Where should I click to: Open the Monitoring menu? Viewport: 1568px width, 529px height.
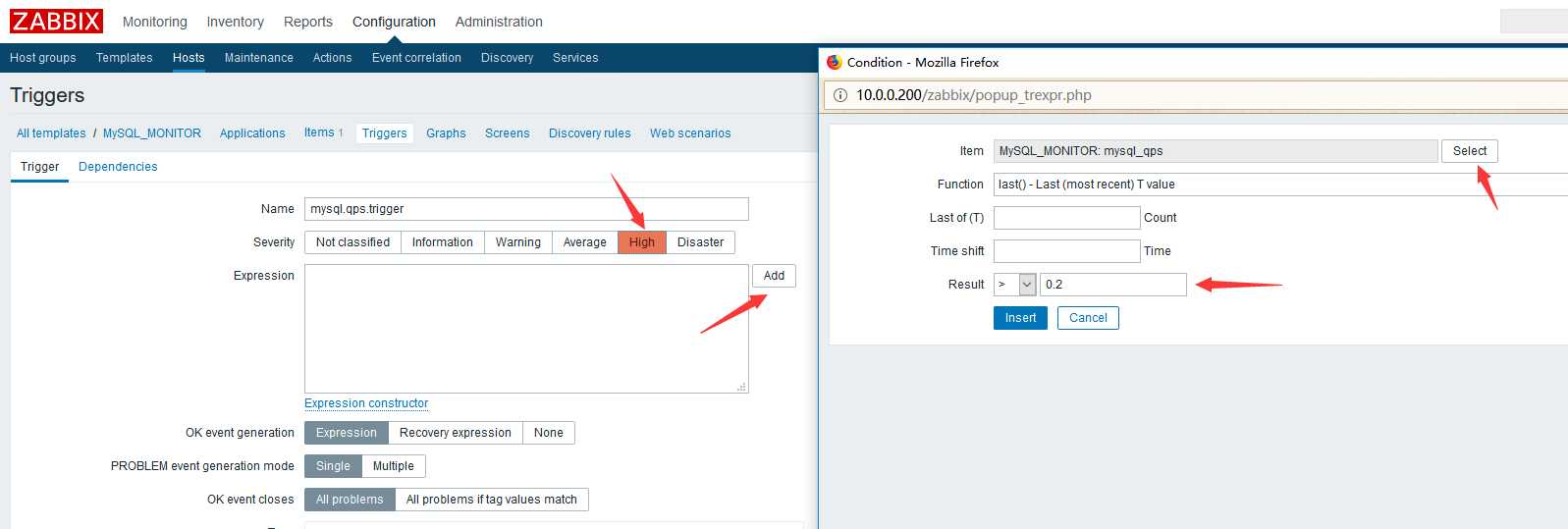tap(154, 22)
